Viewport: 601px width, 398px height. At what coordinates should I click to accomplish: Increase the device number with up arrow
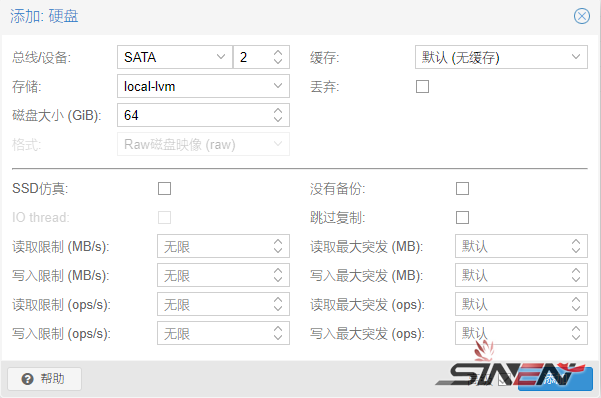[278, 53]
